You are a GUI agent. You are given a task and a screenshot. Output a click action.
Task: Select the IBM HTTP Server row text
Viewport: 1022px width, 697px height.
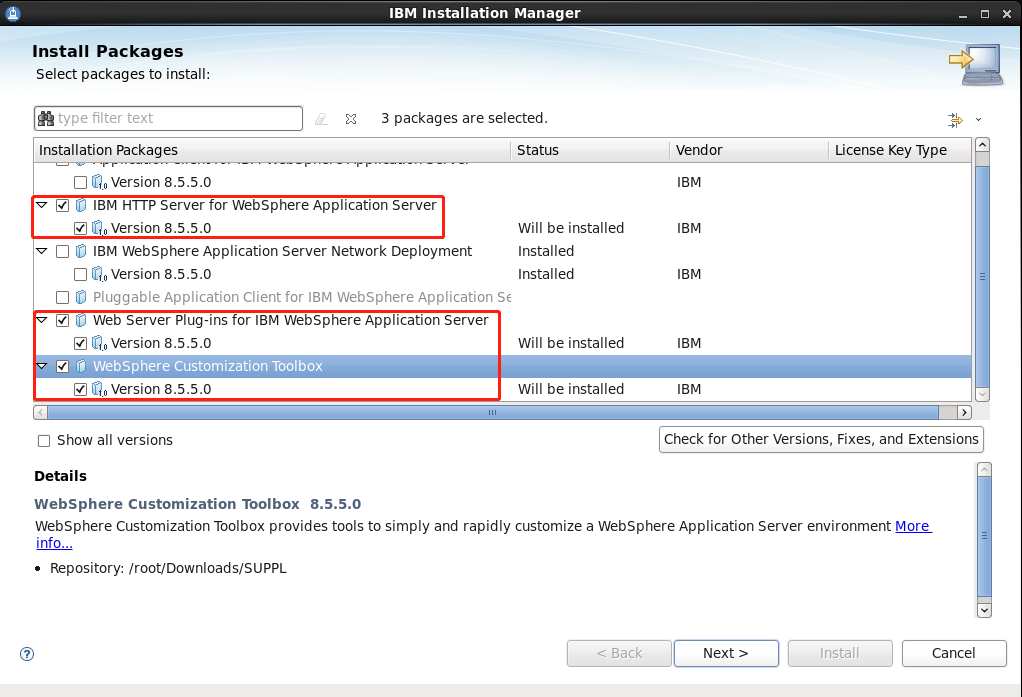(x=264, y=205)
